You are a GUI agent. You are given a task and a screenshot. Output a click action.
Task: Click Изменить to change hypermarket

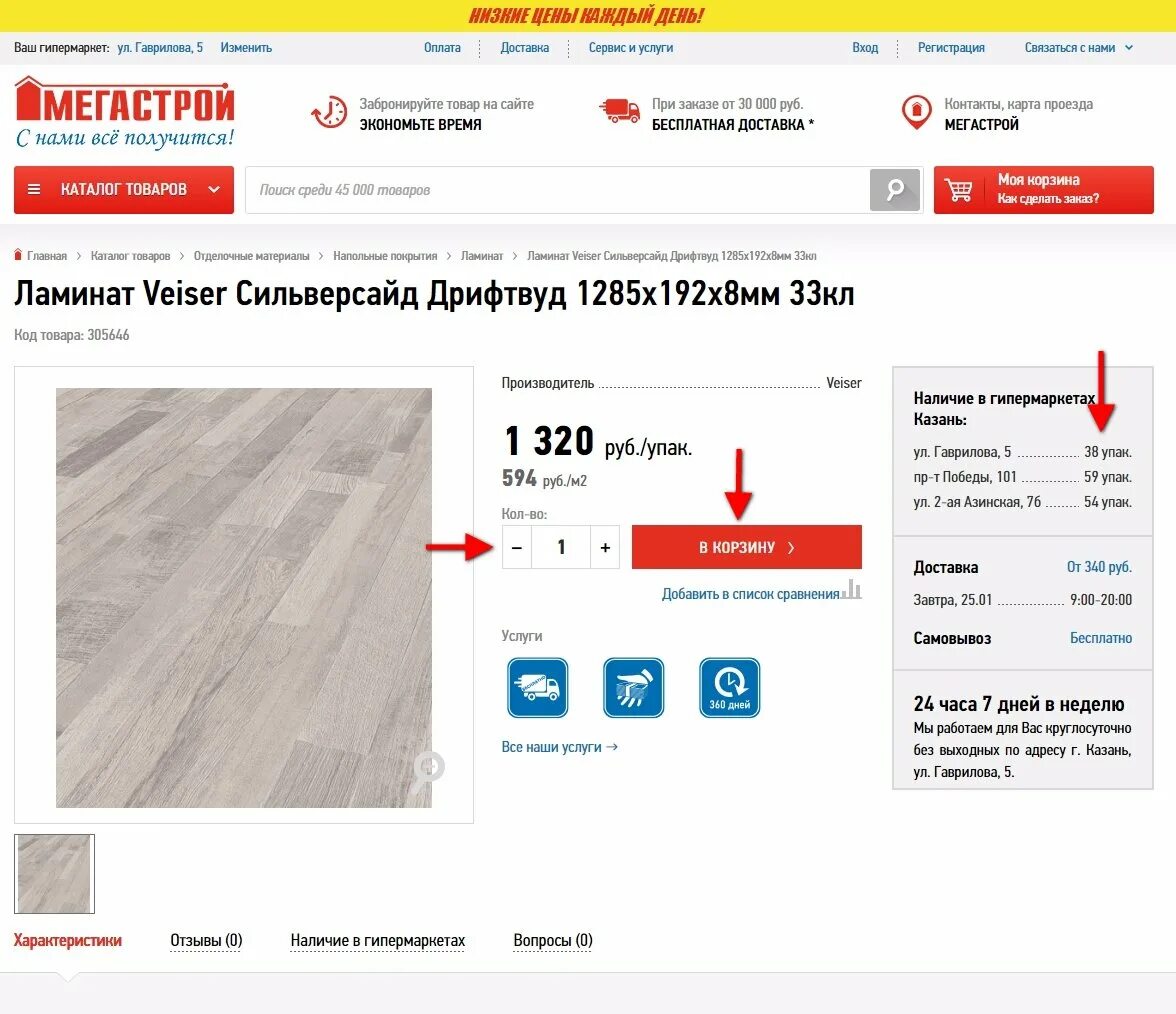246,48
